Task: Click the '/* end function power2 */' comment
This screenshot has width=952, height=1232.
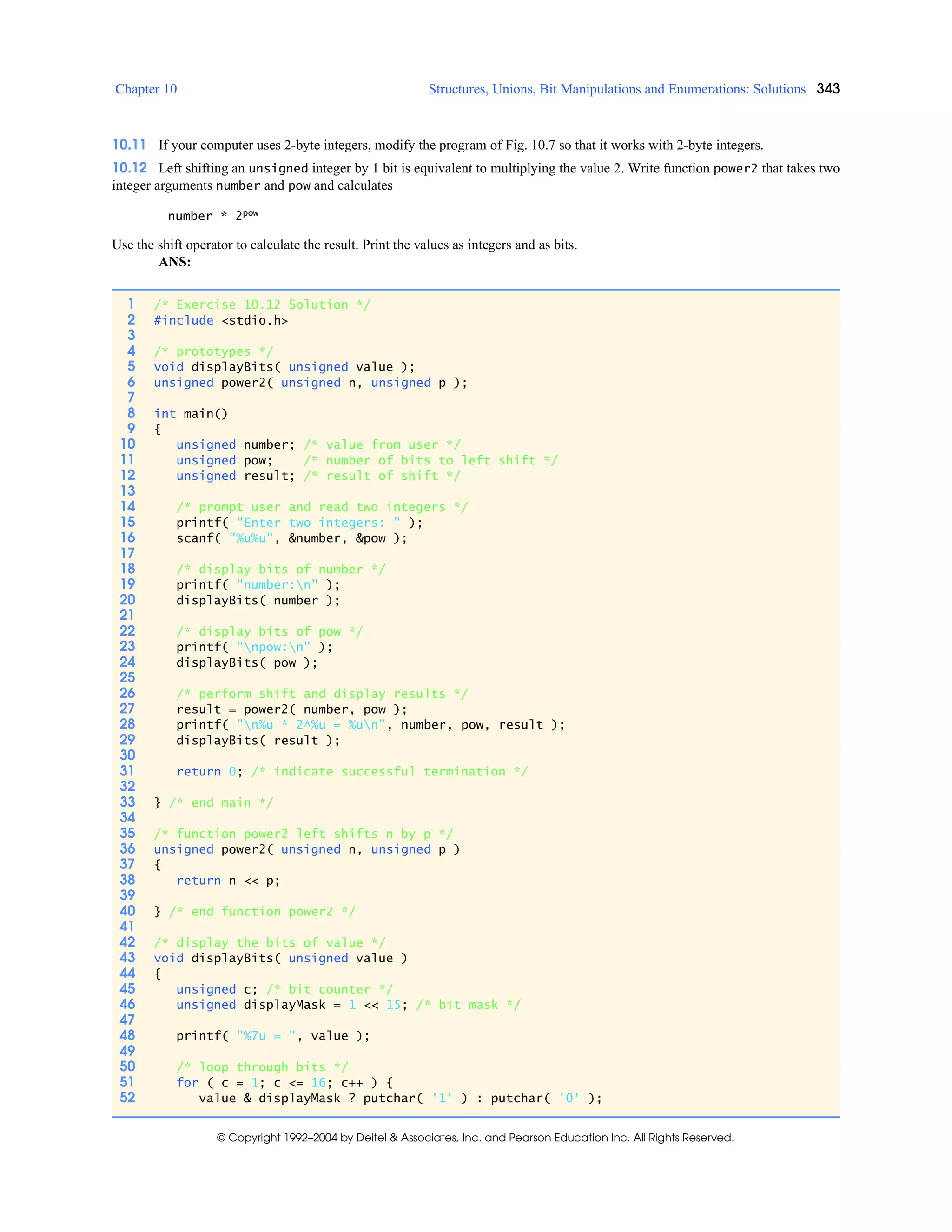Action: point(262,912)
